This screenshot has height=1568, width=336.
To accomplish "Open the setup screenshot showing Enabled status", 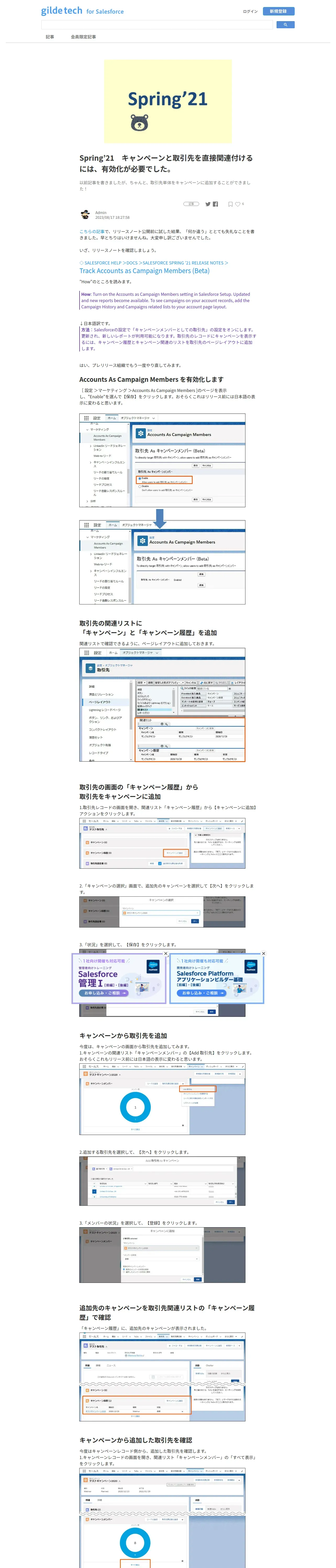I will 162,562.
